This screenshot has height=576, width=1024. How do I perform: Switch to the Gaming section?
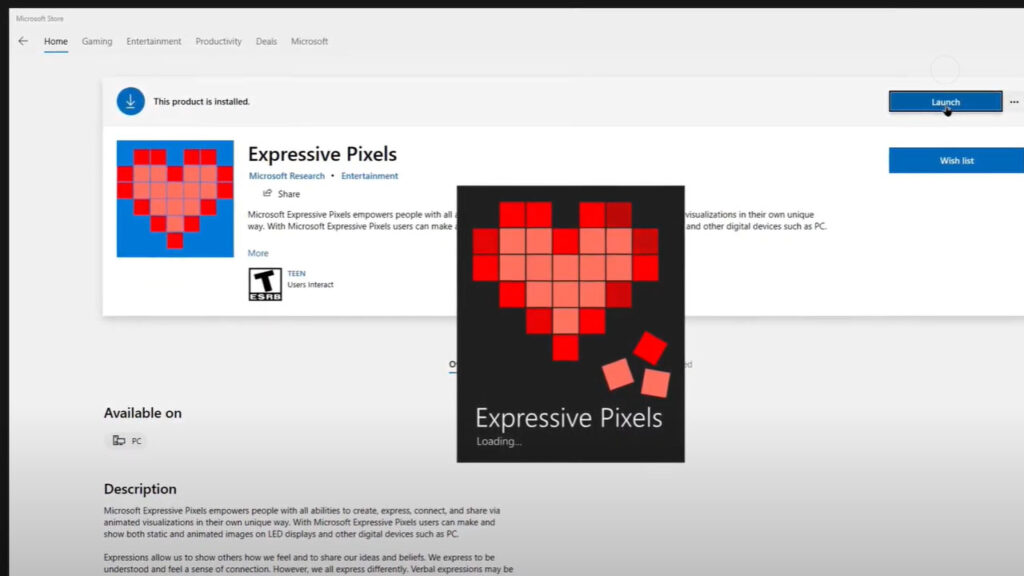(96, 41)
